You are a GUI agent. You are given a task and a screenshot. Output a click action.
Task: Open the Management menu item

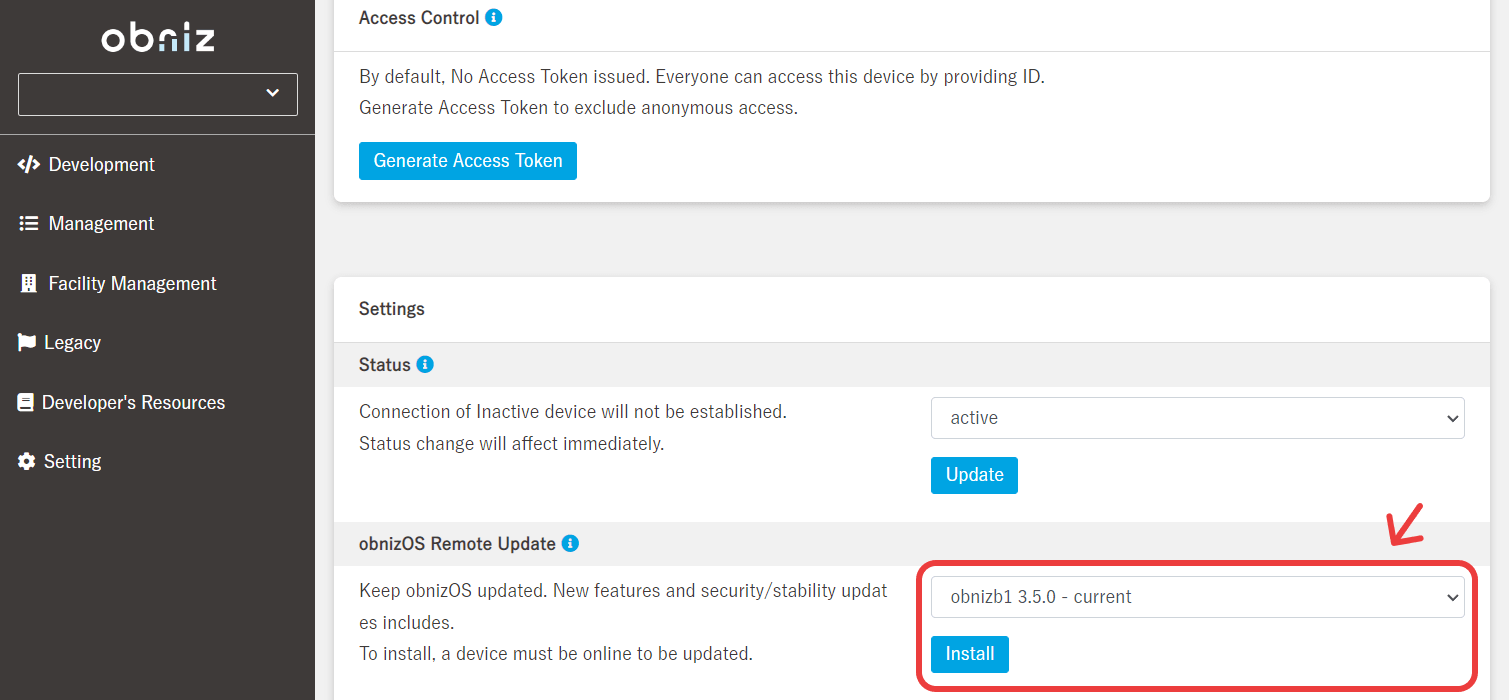(x=101, y=224)
